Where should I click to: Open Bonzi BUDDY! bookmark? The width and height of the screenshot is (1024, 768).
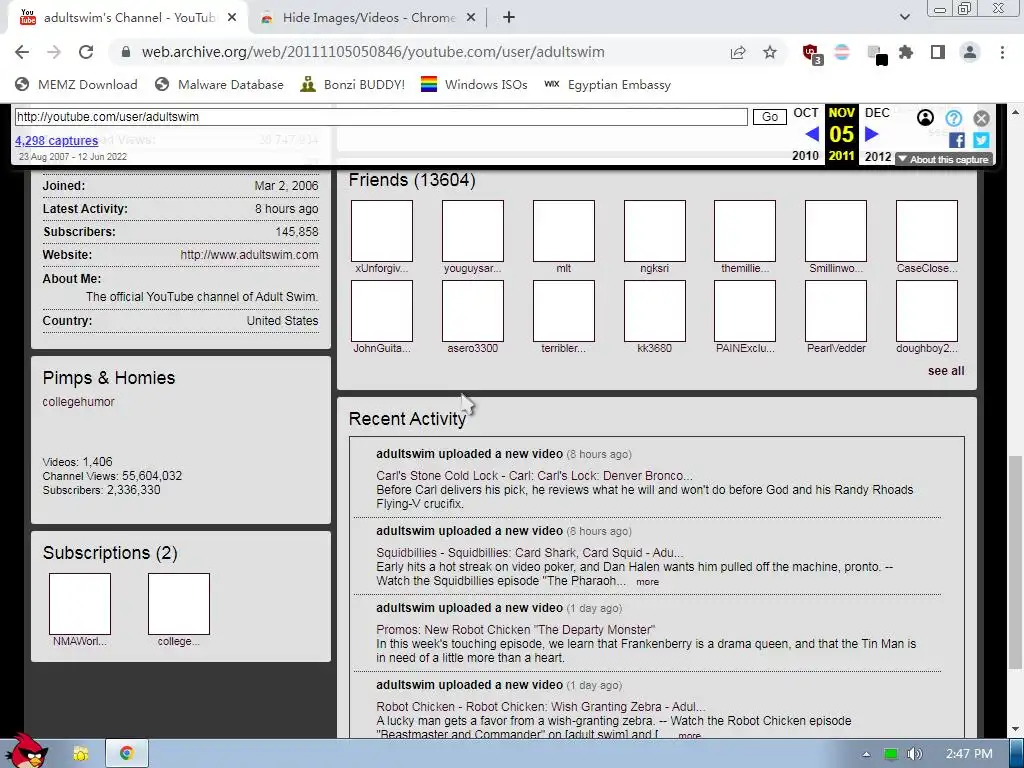tap(353, 85)
